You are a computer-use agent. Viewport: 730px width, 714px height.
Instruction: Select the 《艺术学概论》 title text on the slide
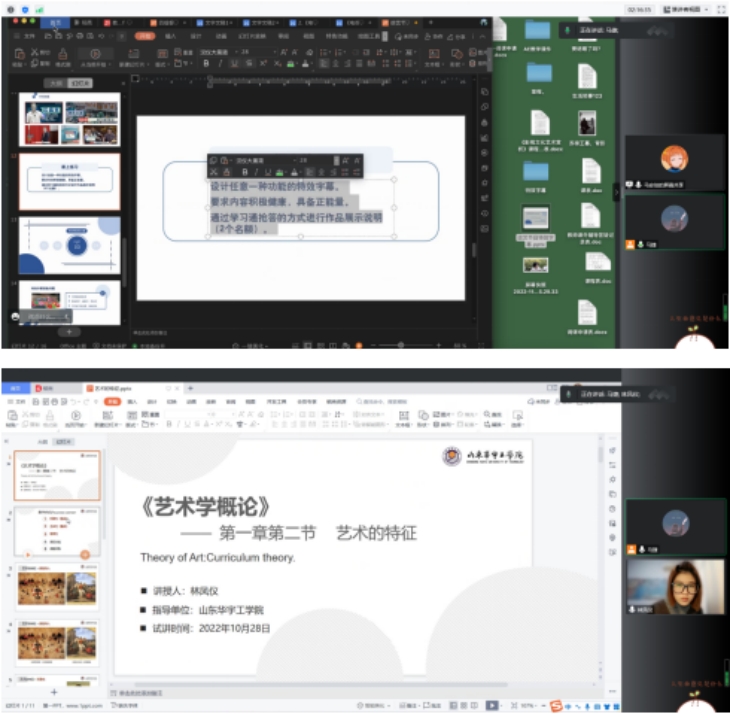click(206, 506)
